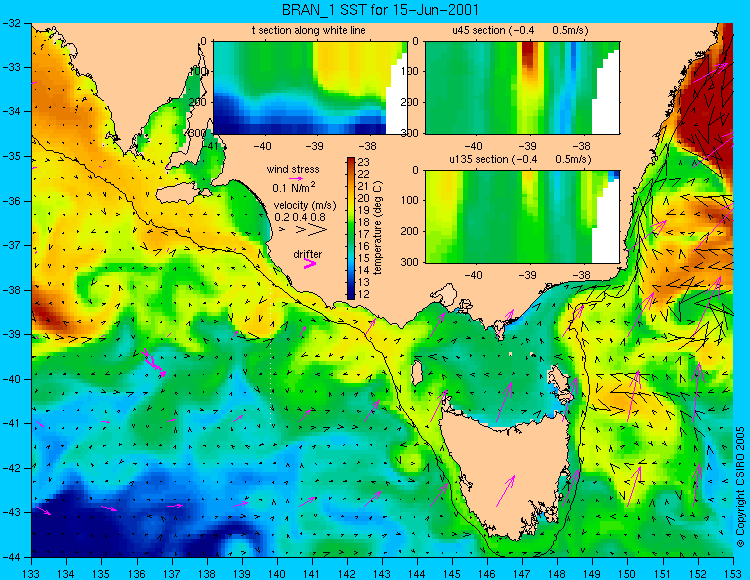Open the t section temperature inset plot
750x580 pixels.
click(310, 88)
